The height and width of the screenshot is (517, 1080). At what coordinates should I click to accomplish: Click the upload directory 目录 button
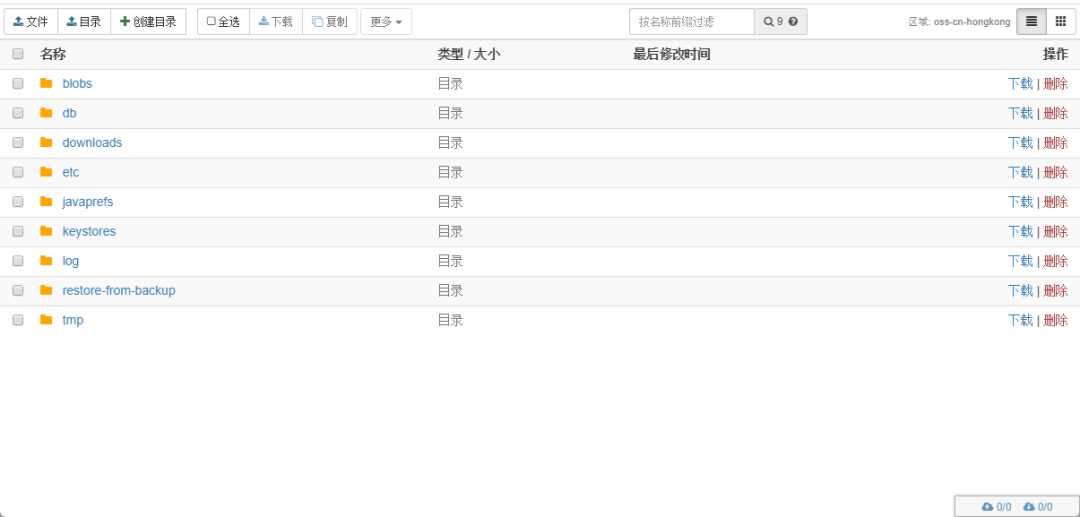click(x=84, y=21)
